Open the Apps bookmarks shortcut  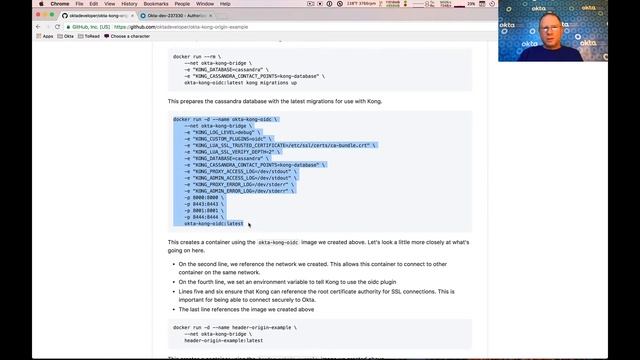45,36
